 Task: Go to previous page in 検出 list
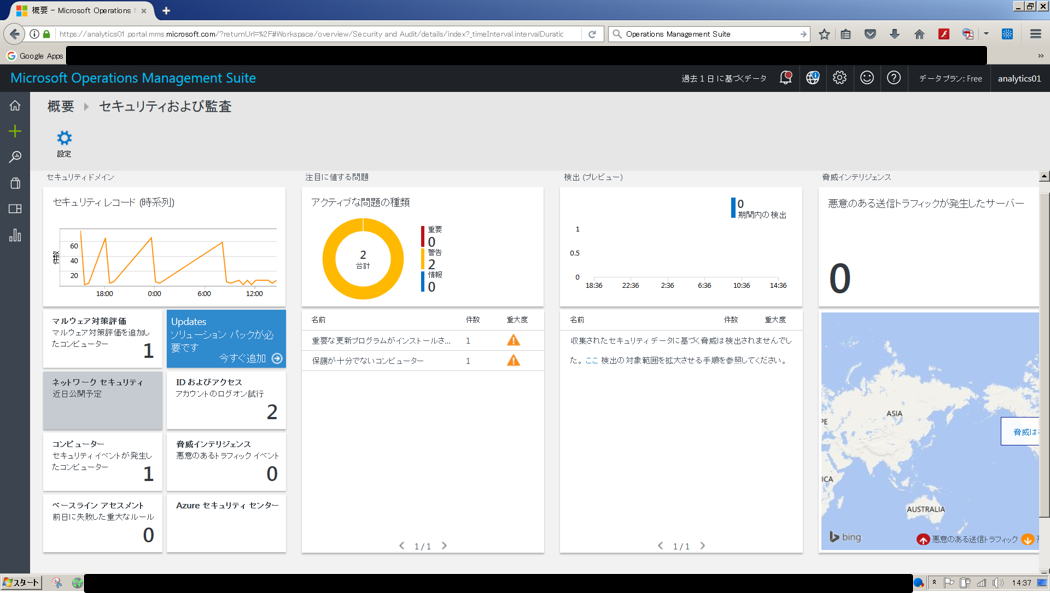point(660,546)
